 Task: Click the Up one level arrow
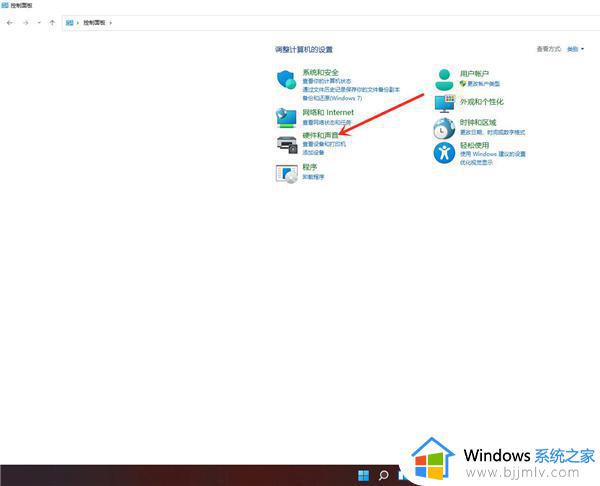(x=51, y=21)
